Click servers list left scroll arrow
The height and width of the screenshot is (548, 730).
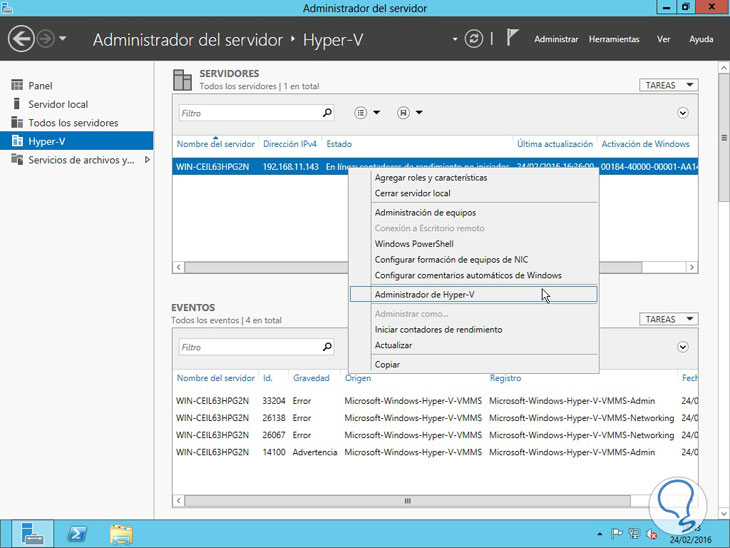tap(178, 267)
